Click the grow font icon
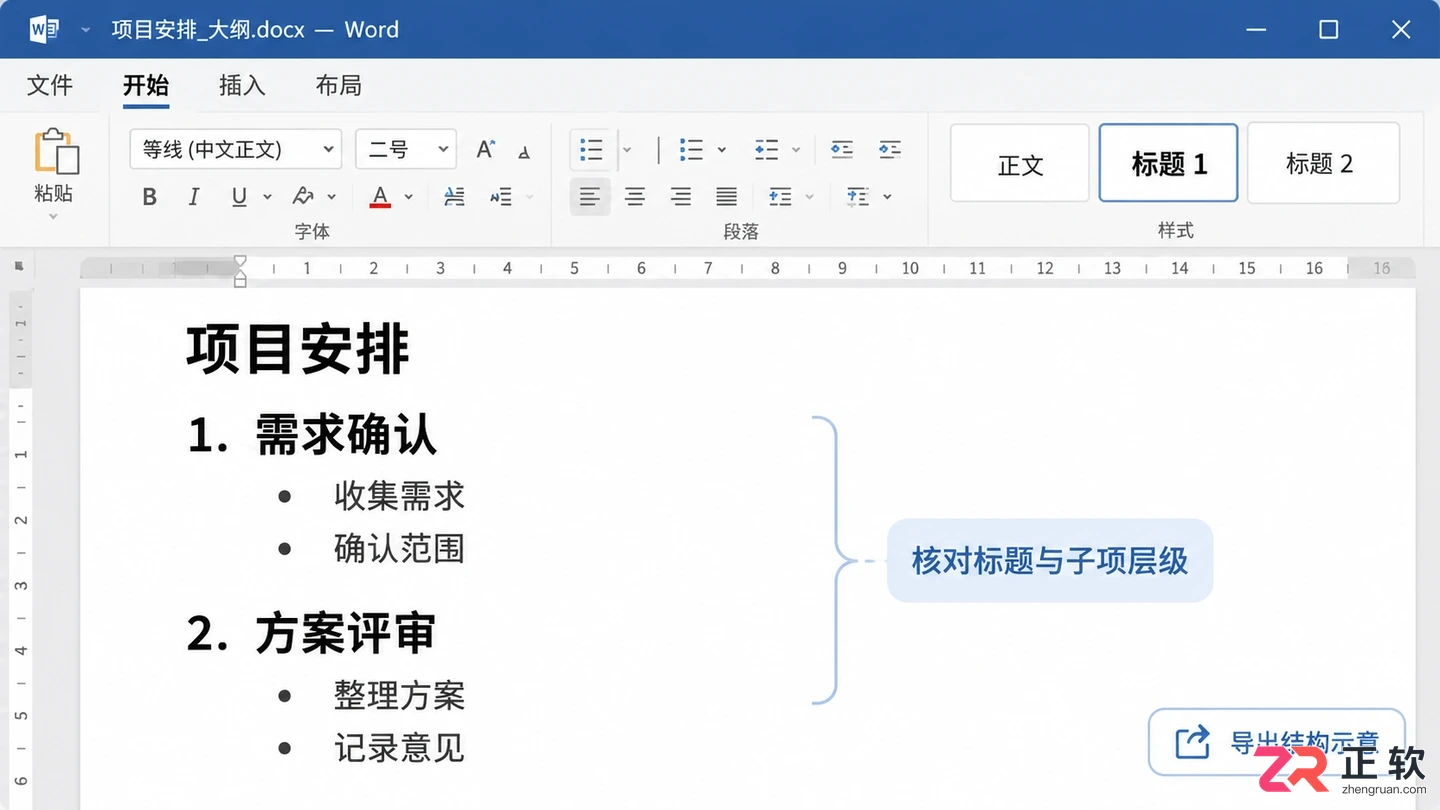Viewport: 1440px width, 810px height. click(485, 150)
